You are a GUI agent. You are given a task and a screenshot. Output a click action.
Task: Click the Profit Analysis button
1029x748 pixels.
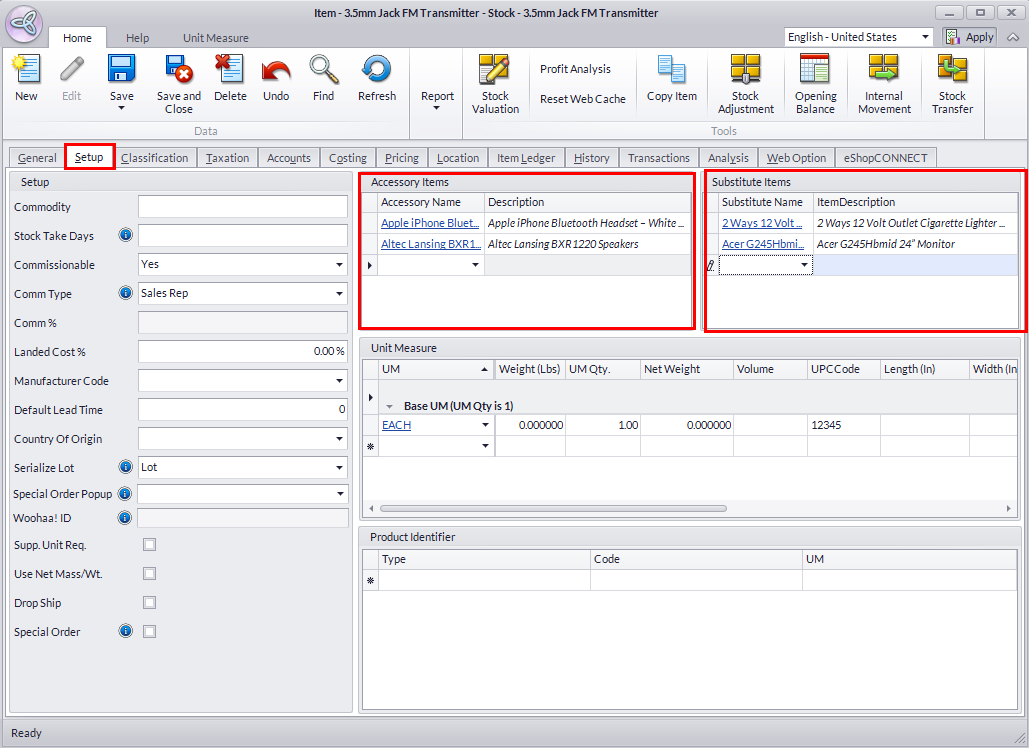[x=575, y=69]
